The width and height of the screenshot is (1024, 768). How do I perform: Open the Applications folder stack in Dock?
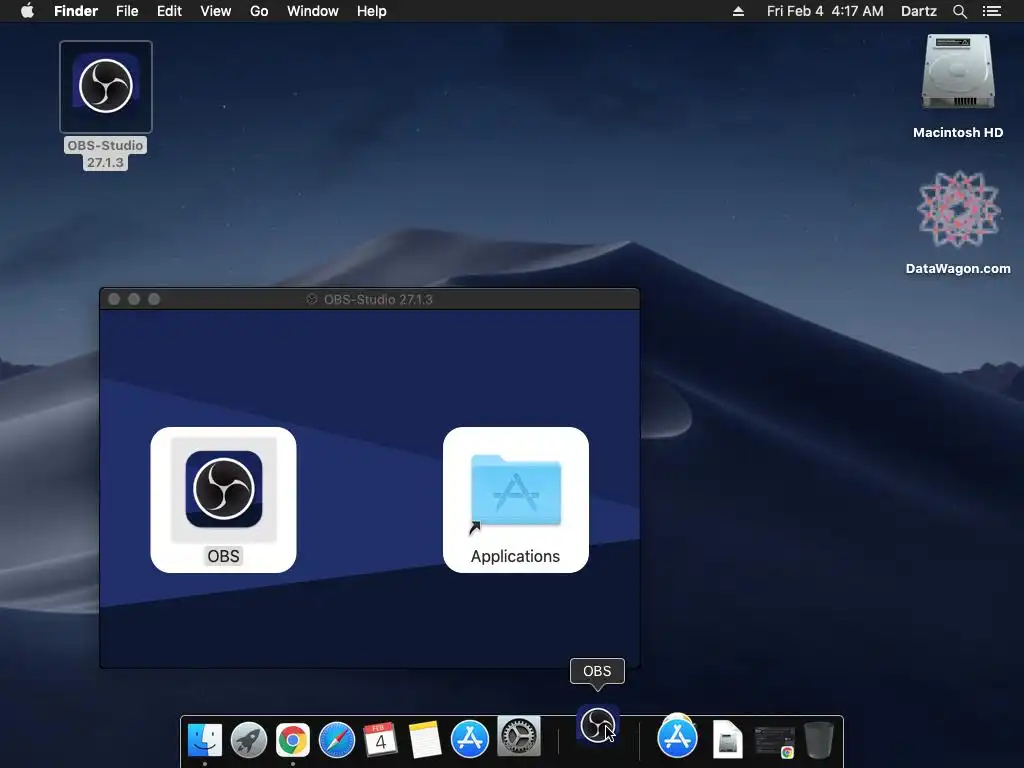pos(677,737)
